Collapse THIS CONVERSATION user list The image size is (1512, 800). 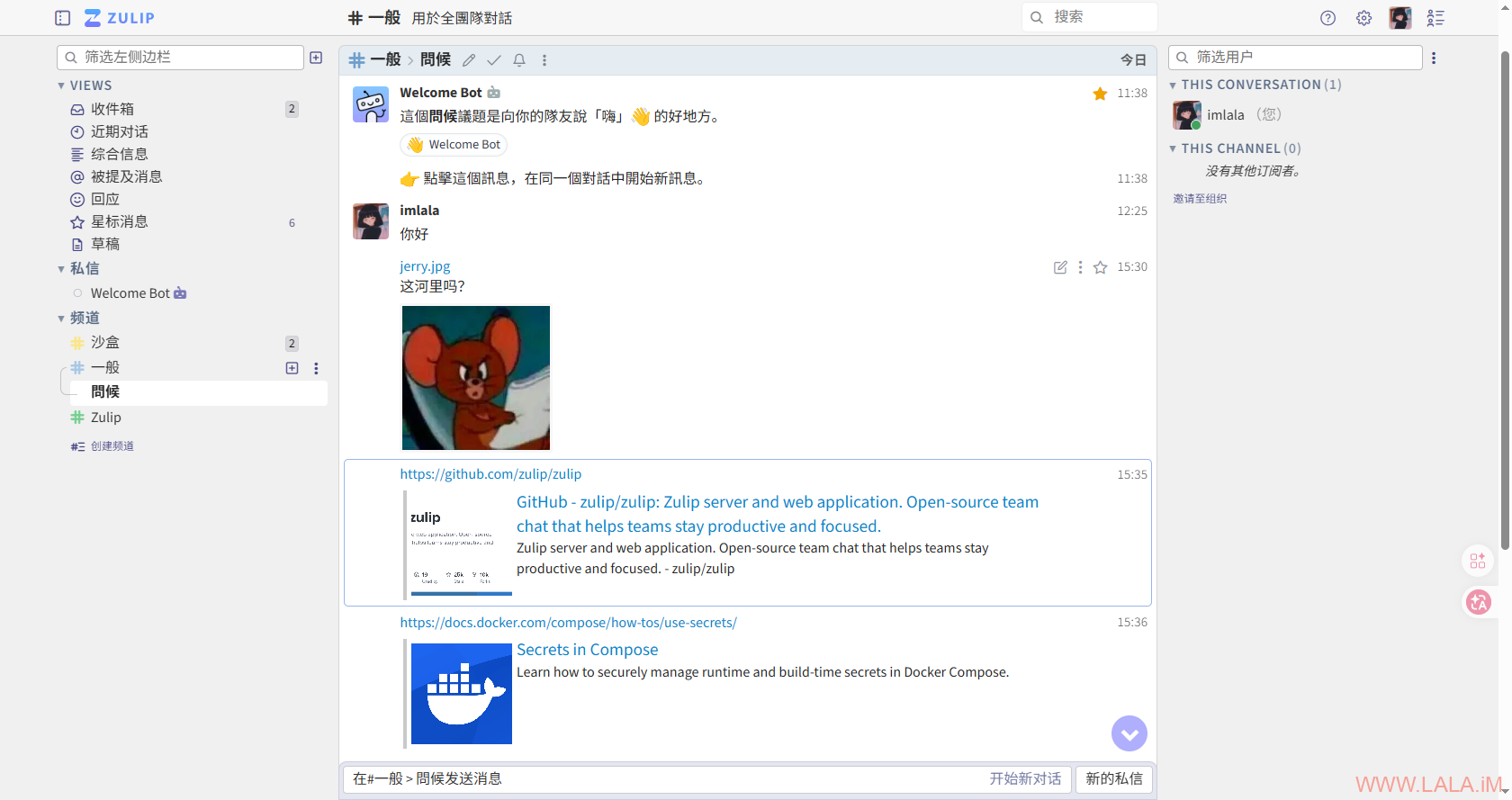(x=1173, y=85)
